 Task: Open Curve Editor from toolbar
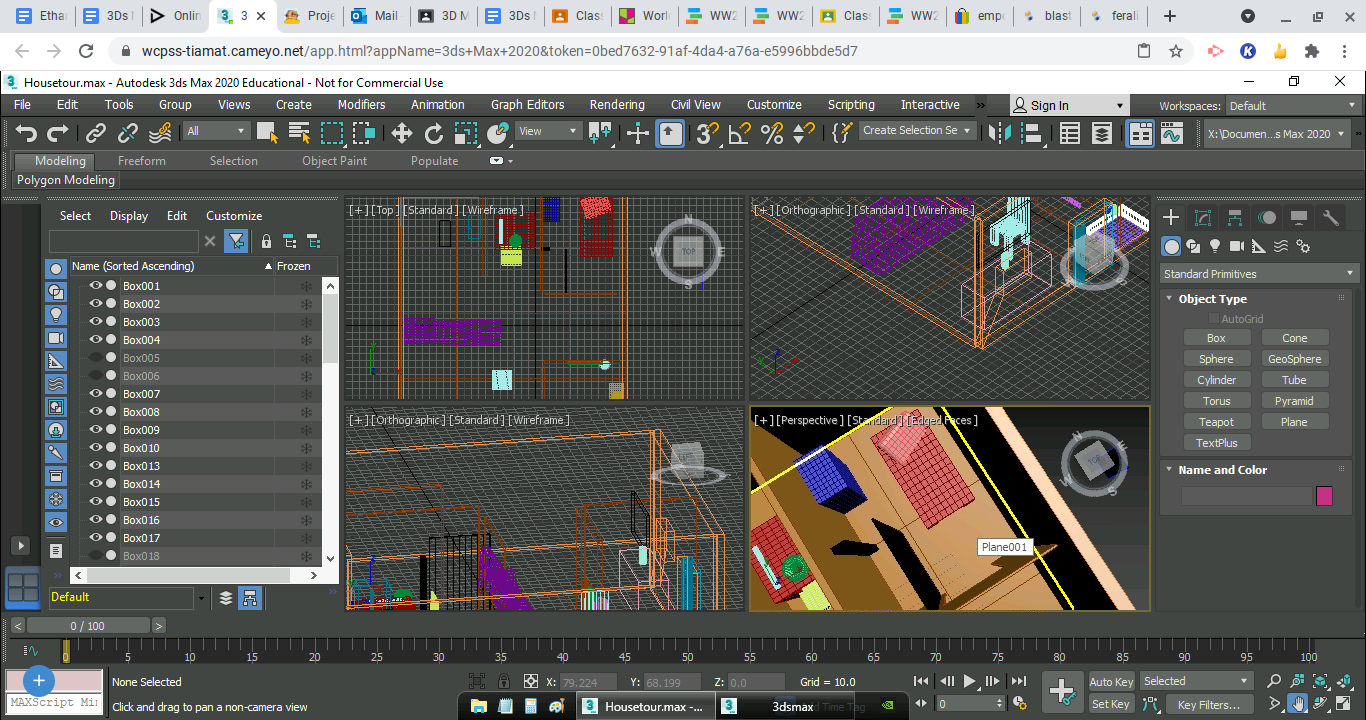[x=1172, y=133]
